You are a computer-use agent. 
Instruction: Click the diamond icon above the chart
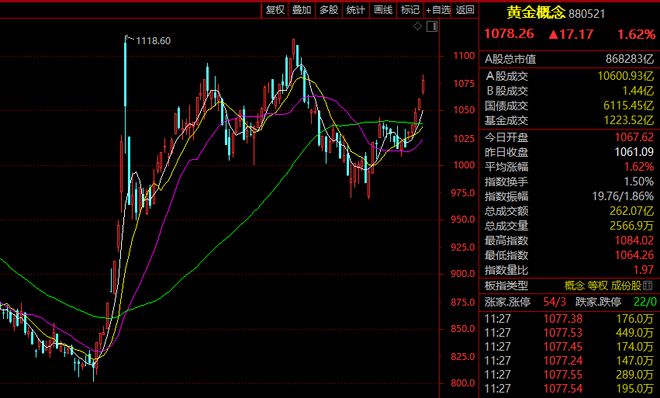coord(417,27)
